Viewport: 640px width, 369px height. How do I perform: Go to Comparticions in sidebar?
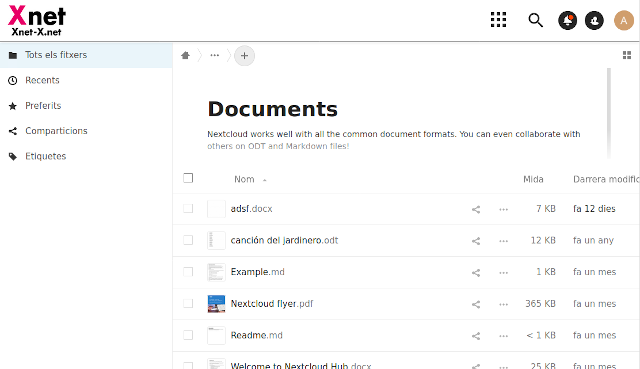click(56, 131)
